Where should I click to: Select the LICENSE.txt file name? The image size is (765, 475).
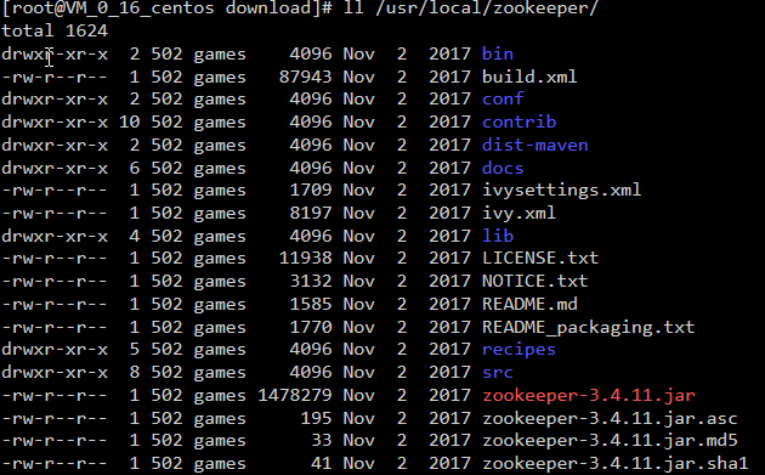[540, 257]
